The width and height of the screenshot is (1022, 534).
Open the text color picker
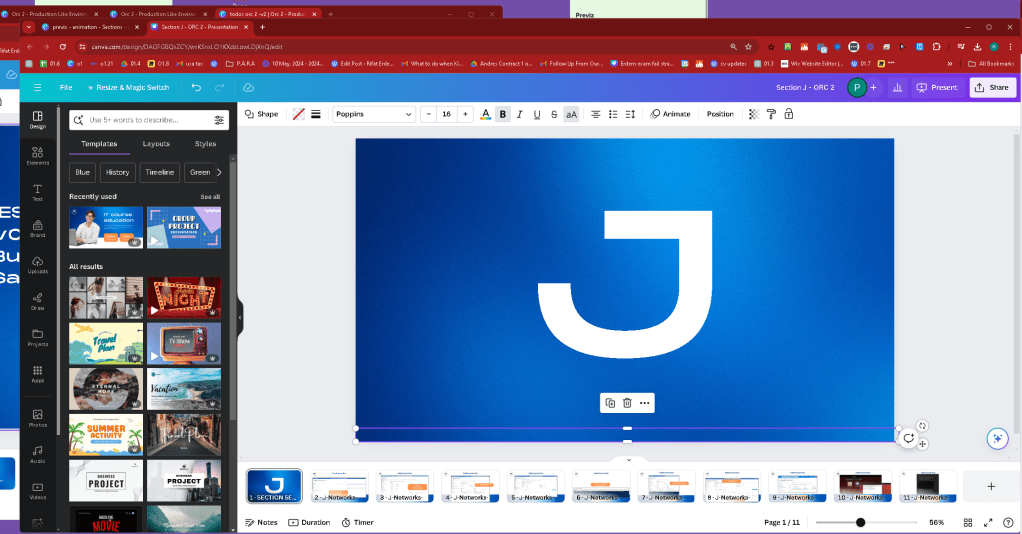pyautogui.click(x=486, y=114)
